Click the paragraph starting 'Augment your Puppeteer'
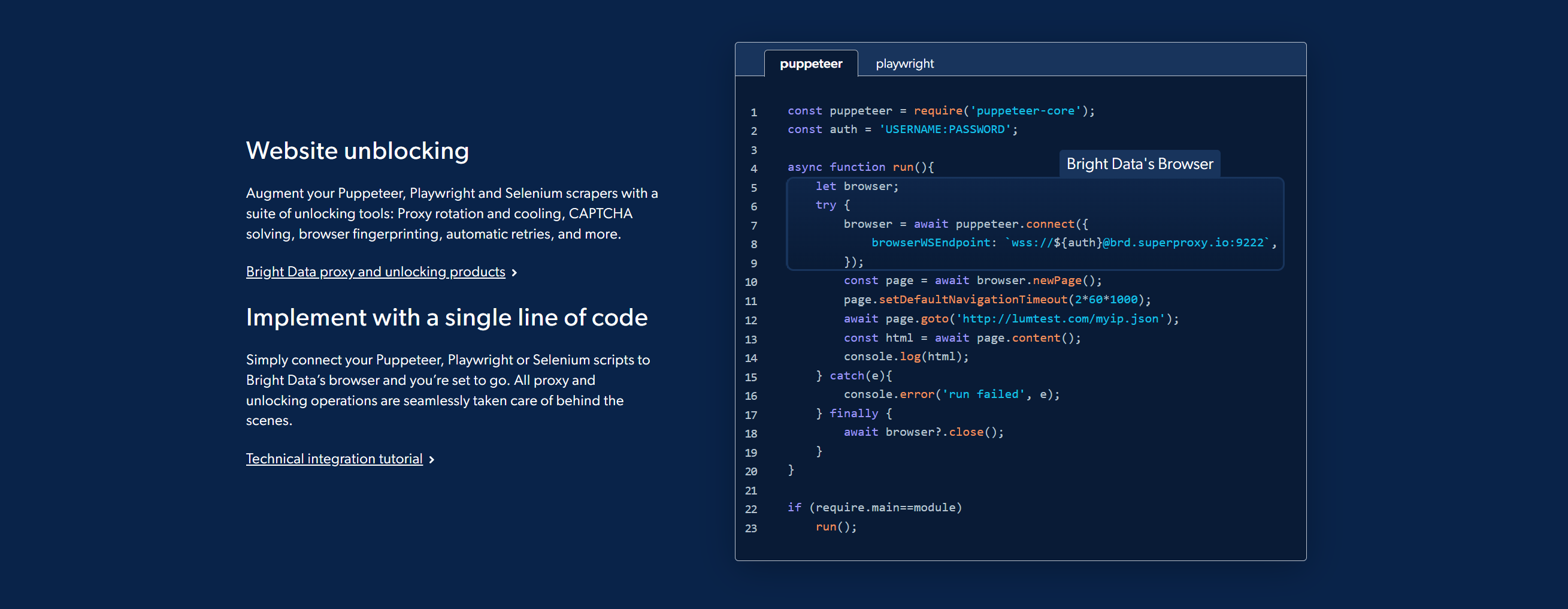This screenshot has width=1568, height=609. [x=451, y=214]
